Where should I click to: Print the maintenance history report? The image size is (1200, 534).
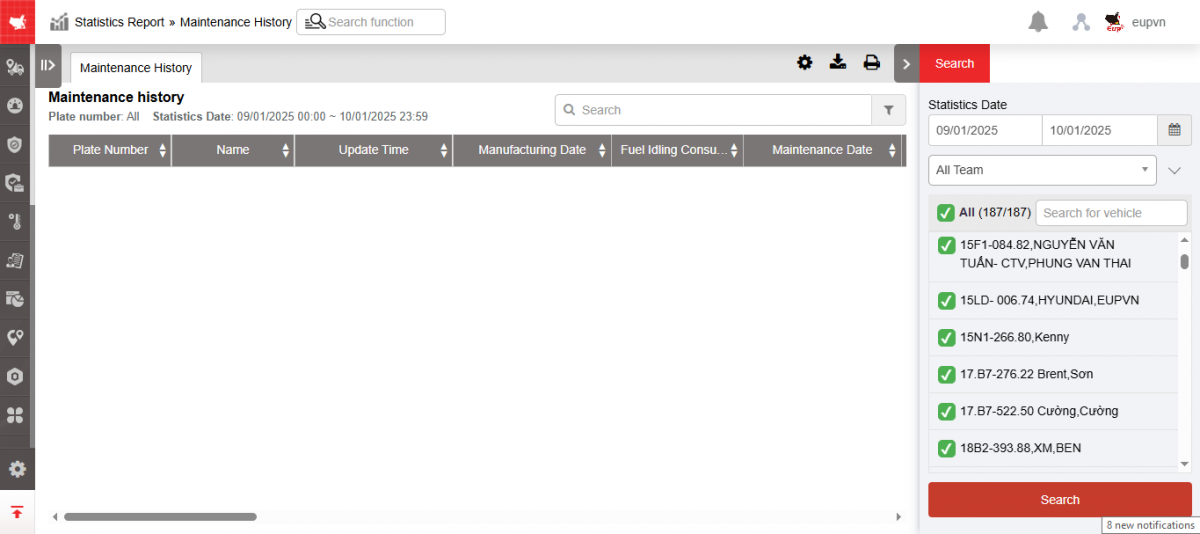[x=871, y=63]
